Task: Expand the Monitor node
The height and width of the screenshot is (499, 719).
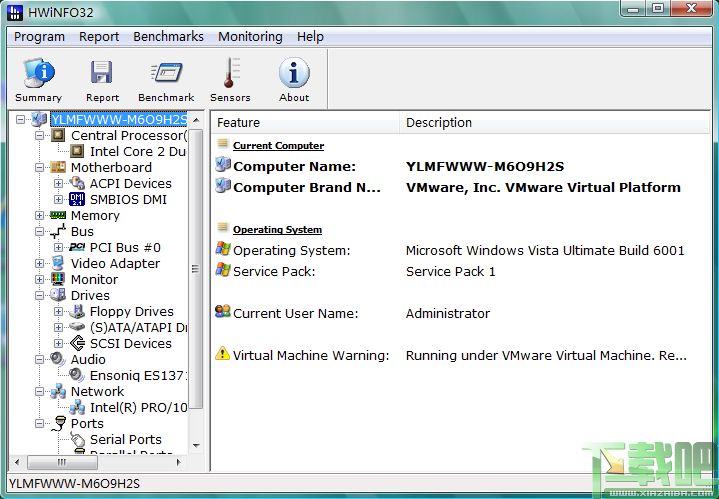Action: [x=39, y=280]
